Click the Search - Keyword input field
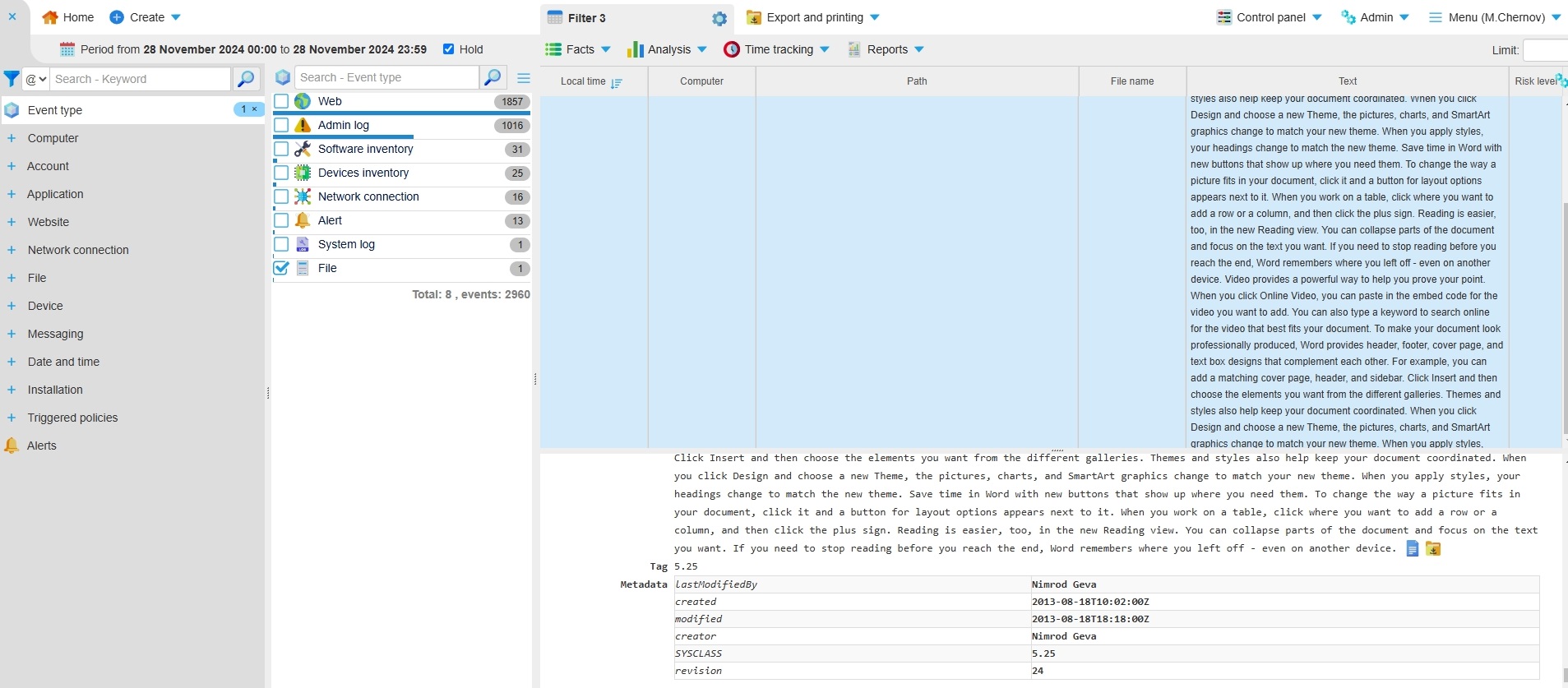This screenshot has height=688, width=1568. point(141,79)
